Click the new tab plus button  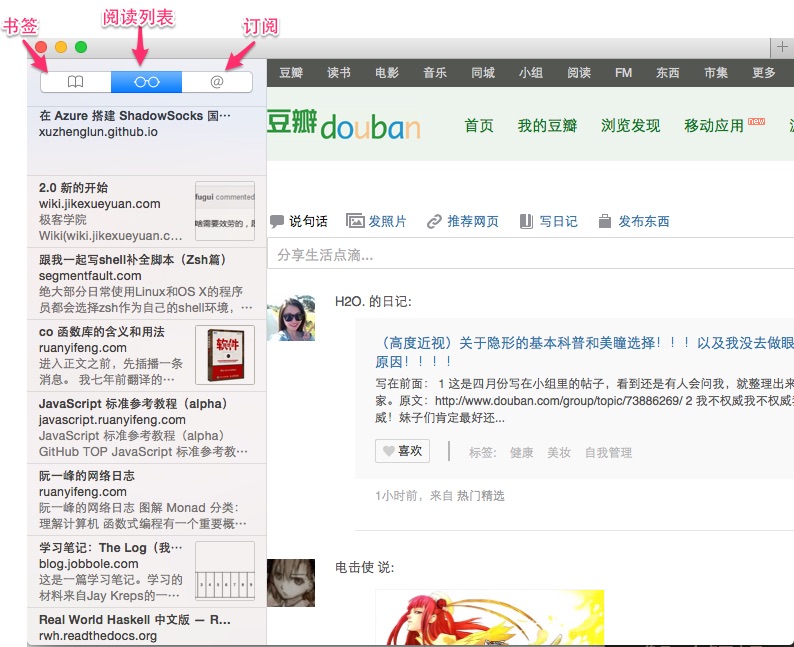pyautogui.click(x=782, y=48)
